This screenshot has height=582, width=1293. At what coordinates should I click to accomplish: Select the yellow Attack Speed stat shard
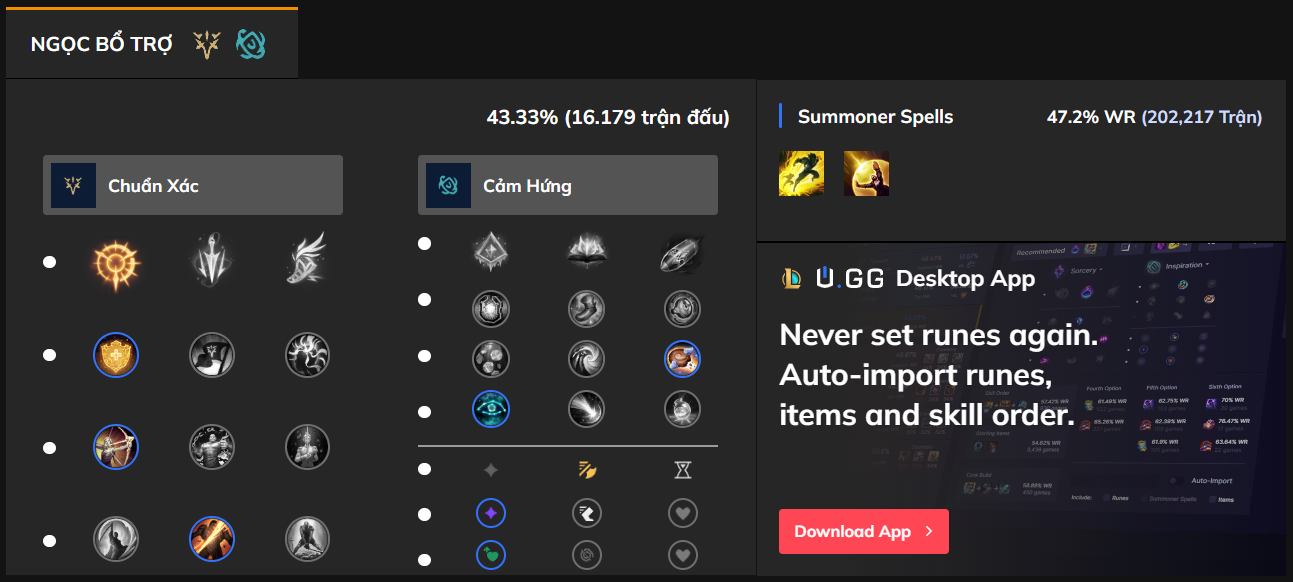(587, 470)
